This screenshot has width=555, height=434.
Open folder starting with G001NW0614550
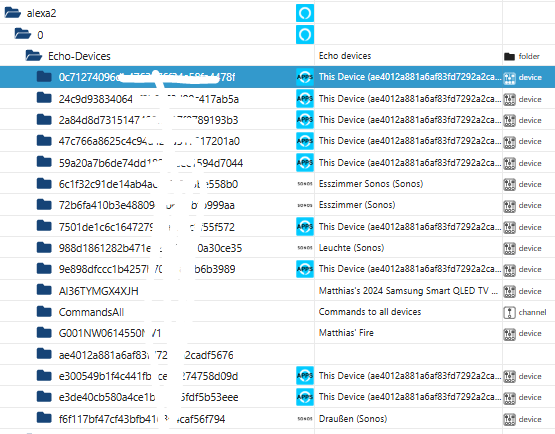[x=44, y=333]
